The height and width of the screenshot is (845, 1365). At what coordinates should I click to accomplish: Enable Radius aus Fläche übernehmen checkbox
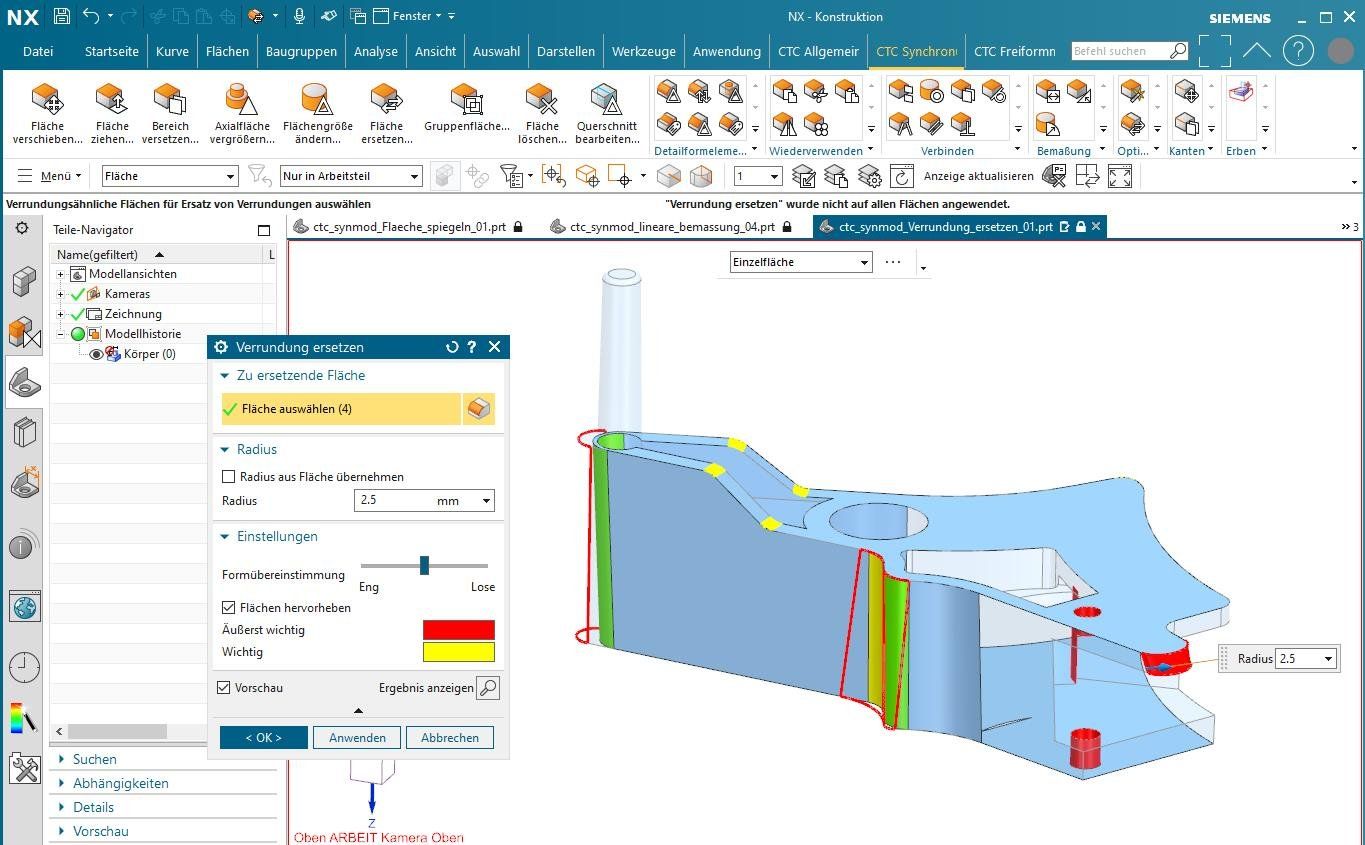pyautogui.click(x=229, y=477)
